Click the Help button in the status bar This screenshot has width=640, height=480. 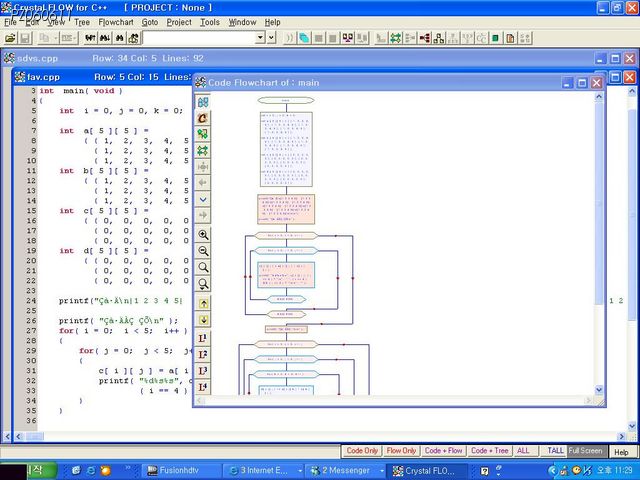tap(621, 451)
